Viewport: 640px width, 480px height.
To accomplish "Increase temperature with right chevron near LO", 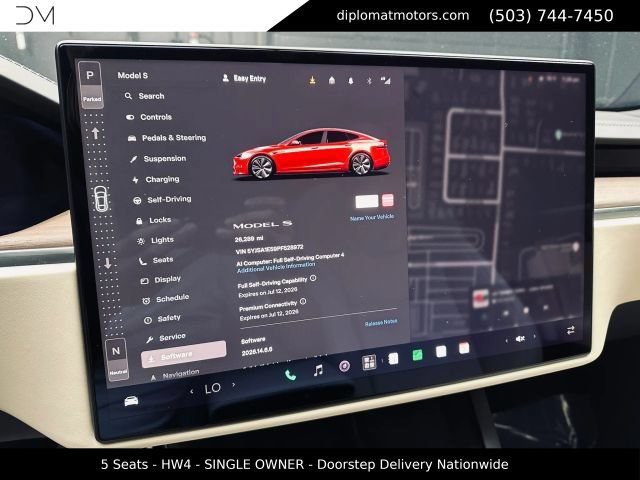I will [x=233, y=385].
